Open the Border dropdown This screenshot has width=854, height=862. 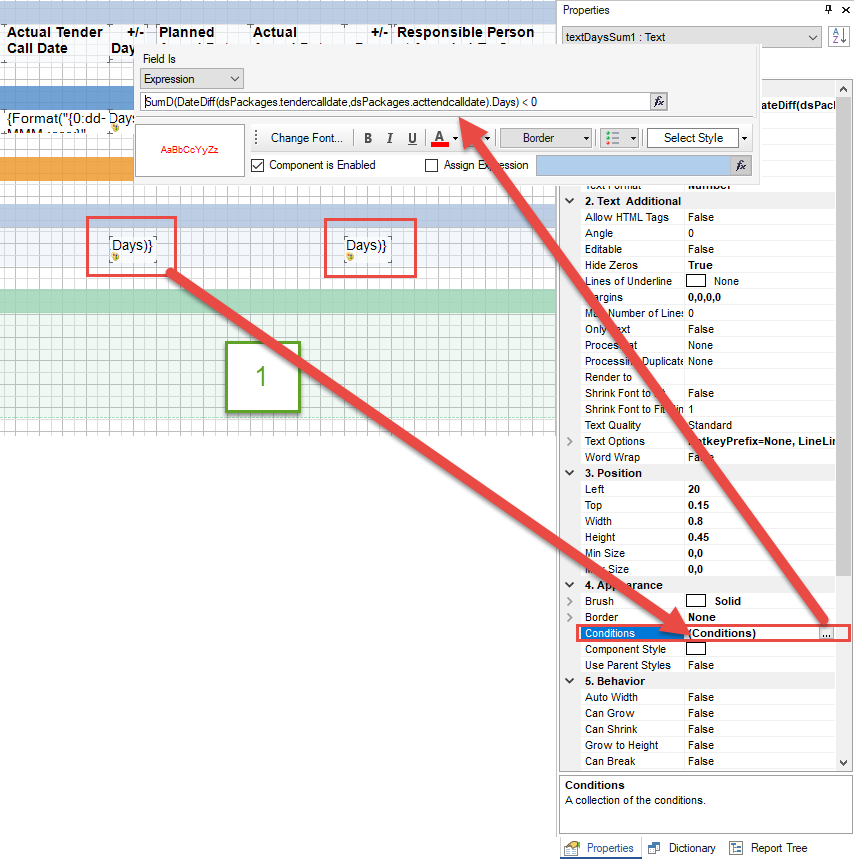click(x=546, y=138)
